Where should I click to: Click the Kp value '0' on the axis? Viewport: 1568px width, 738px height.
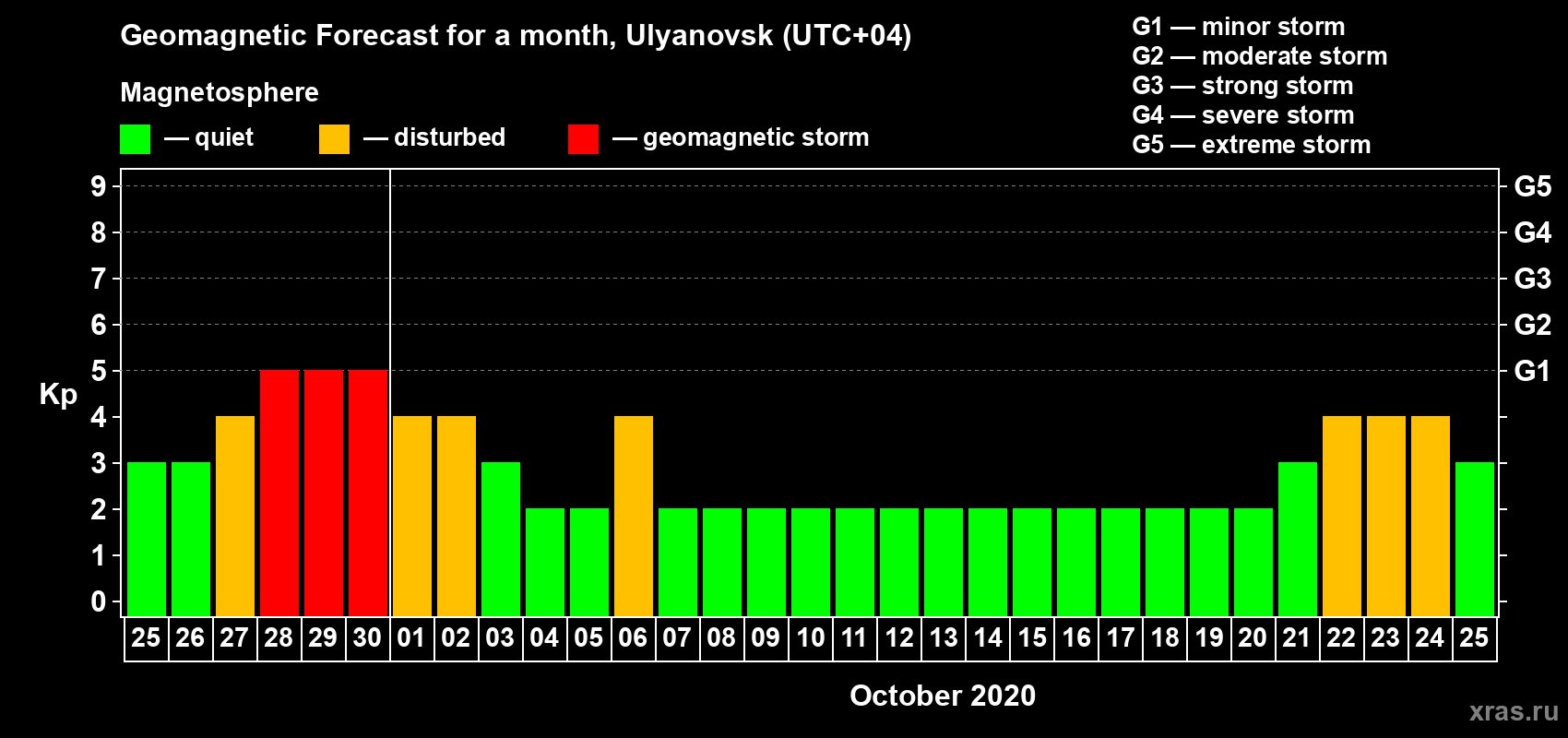99,601
